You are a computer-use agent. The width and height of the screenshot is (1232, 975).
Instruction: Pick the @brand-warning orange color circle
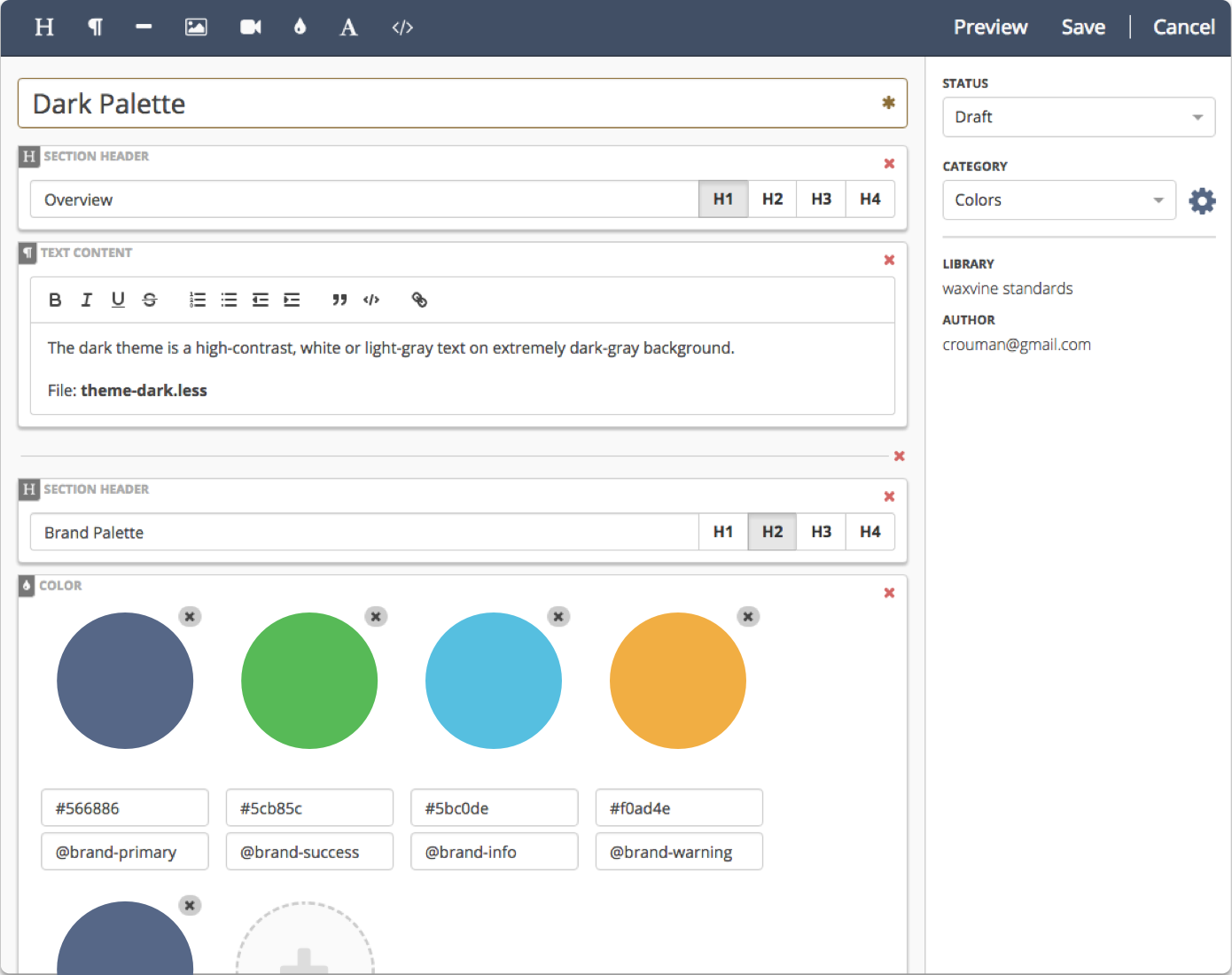coord(678,681)
